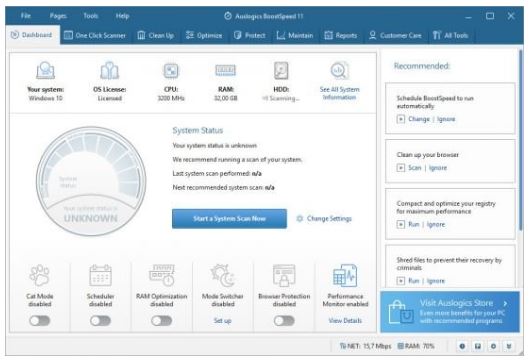Open the Change Settings link

click(x=329, y=219)
